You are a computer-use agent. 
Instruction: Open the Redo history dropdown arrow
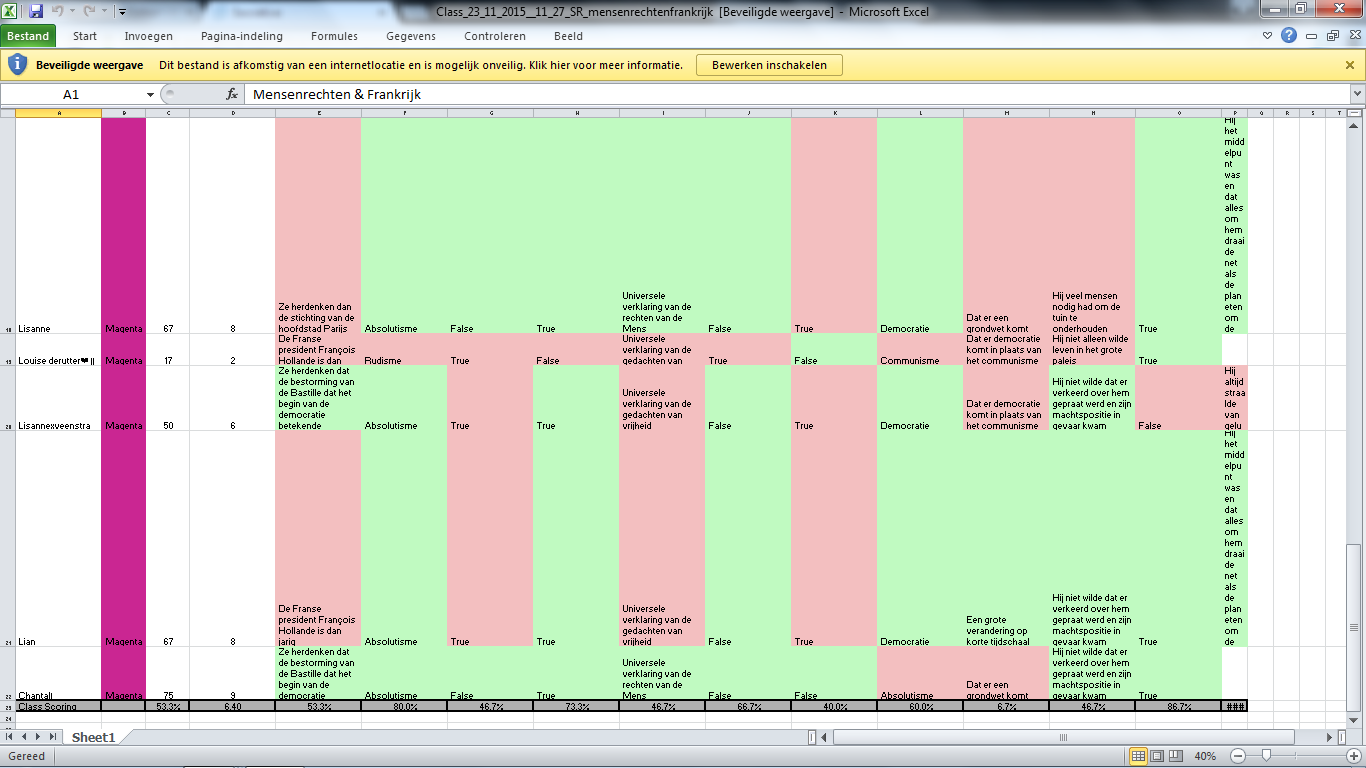105,12
